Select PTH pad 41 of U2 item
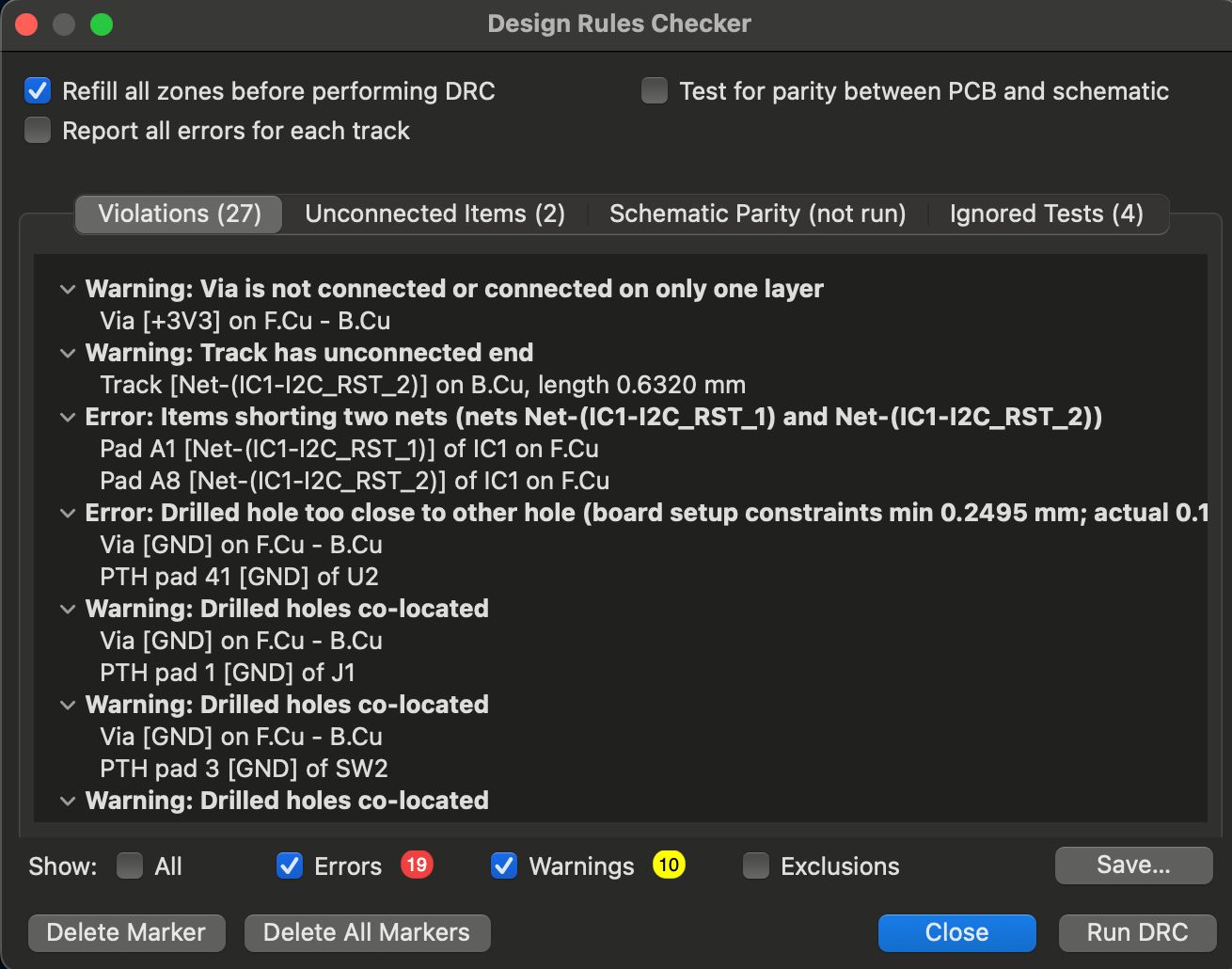1232x969 pixels. (239, 577)
